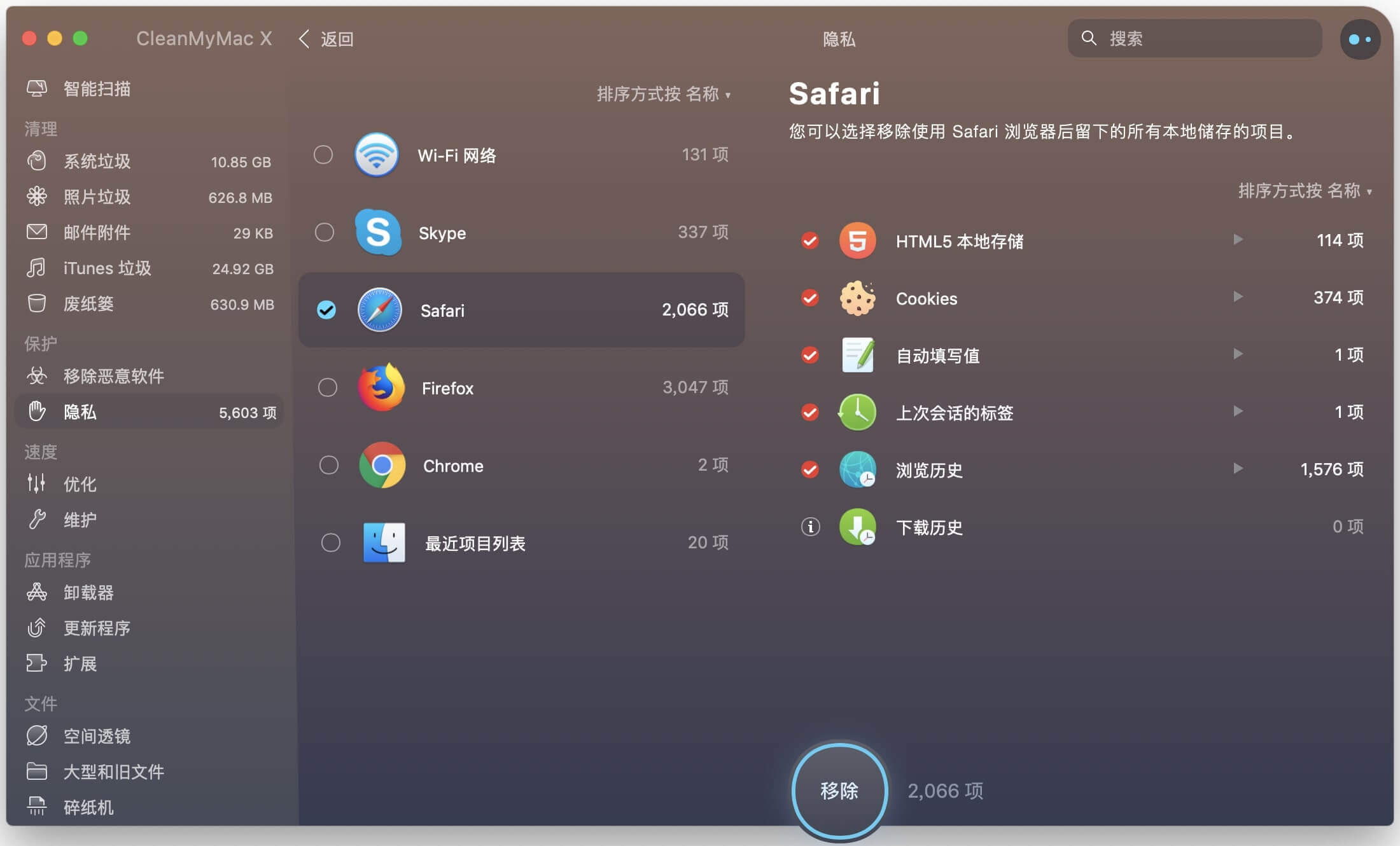Click the Wi-Fi network app icon

[x=377, y=155]
